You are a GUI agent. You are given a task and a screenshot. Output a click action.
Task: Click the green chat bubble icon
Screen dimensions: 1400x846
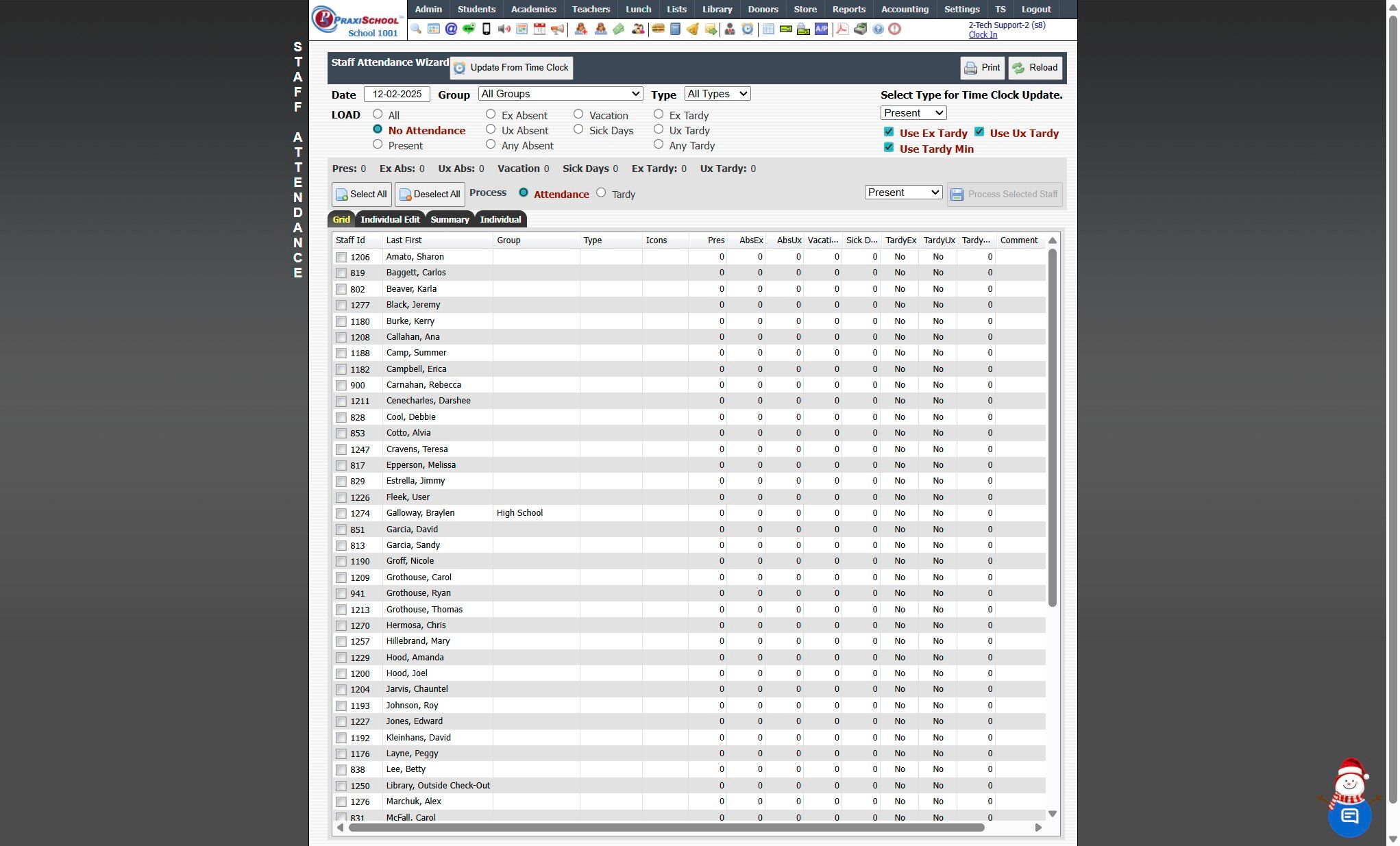(469, 29)
